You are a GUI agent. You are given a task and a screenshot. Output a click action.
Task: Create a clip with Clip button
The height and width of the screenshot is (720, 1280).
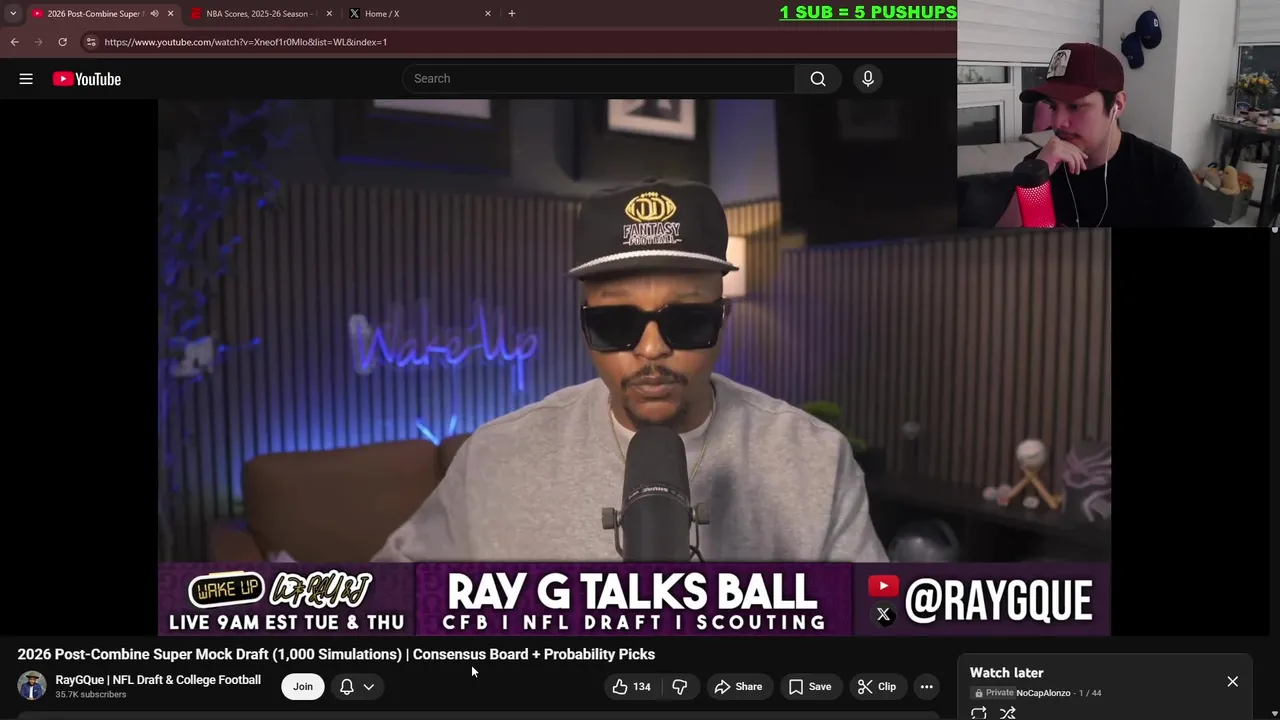tap(877, 687)
